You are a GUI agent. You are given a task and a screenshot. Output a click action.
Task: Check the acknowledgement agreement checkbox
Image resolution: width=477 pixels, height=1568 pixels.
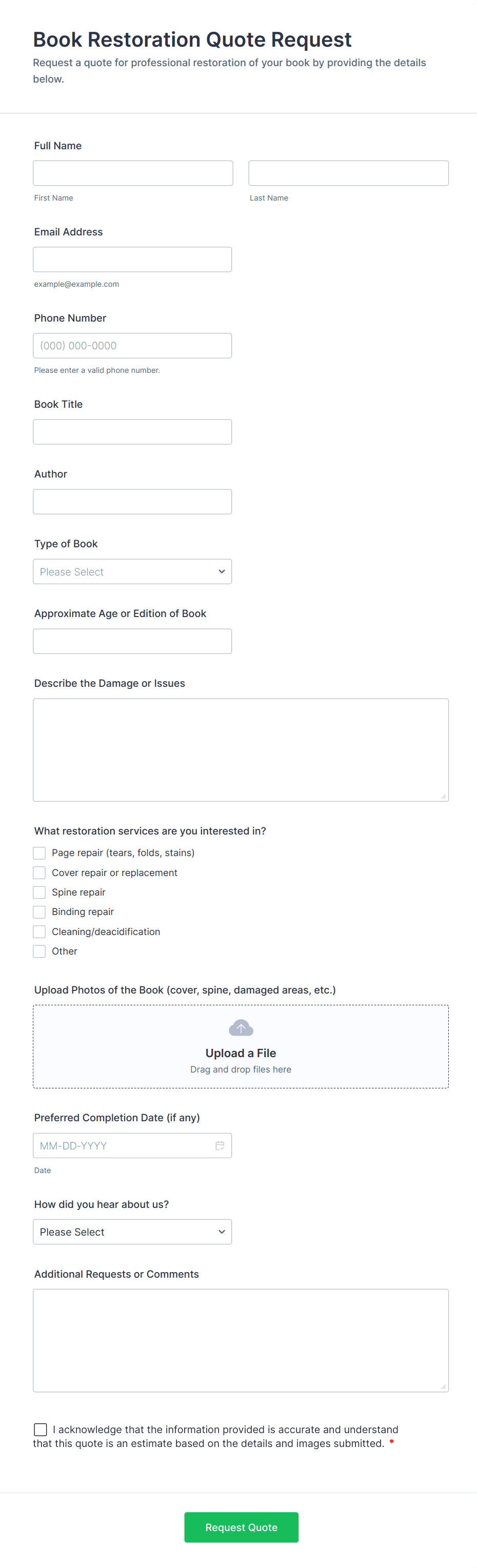click(x=41, y=1429)
